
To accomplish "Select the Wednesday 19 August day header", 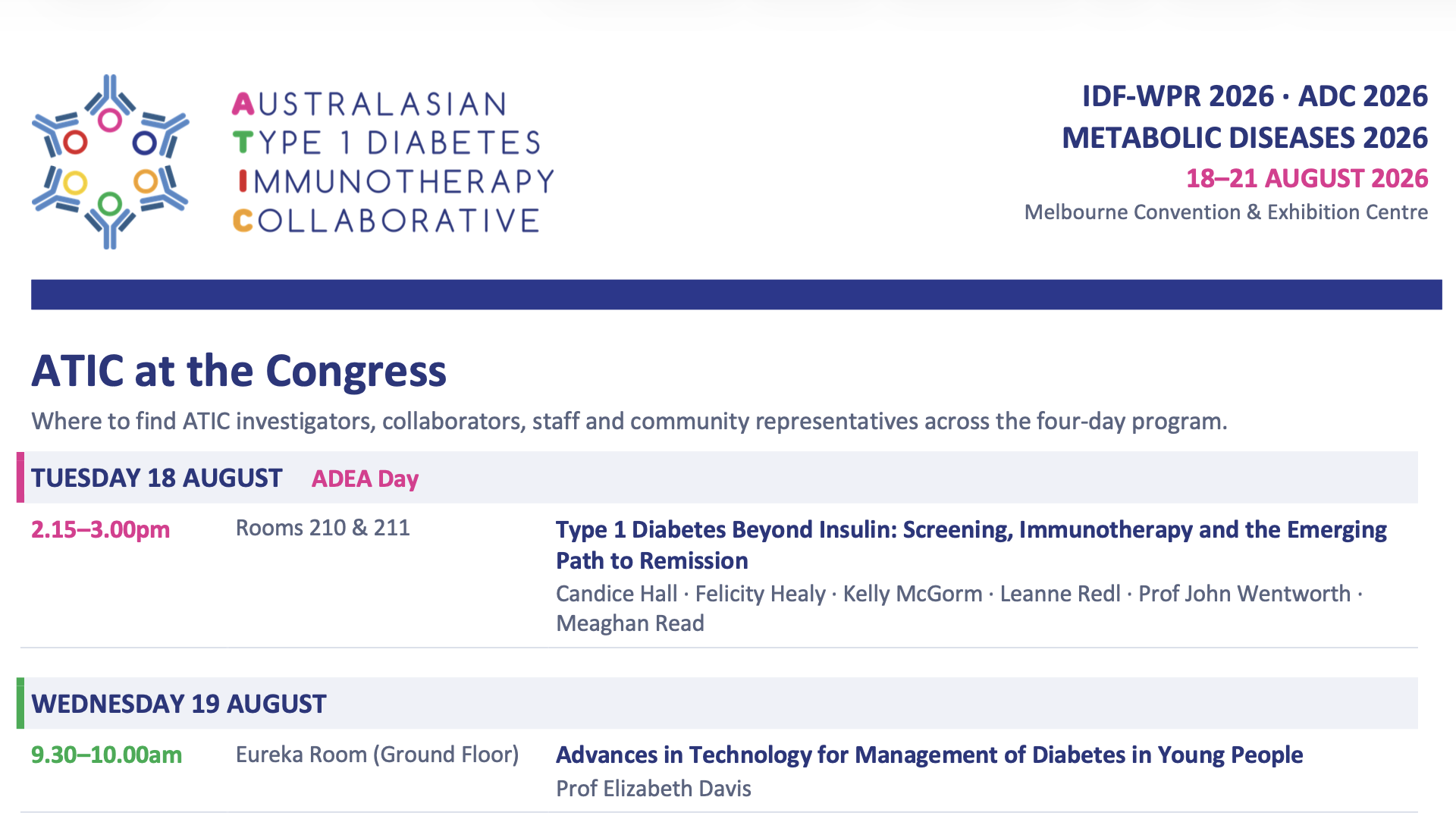I will point(178,704).
